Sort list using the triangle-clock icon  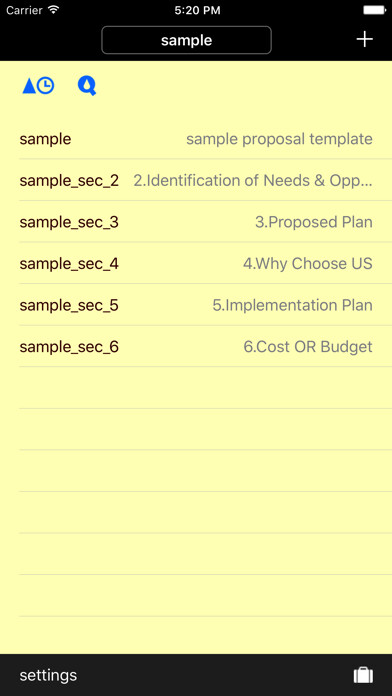(x=39, y=86)
